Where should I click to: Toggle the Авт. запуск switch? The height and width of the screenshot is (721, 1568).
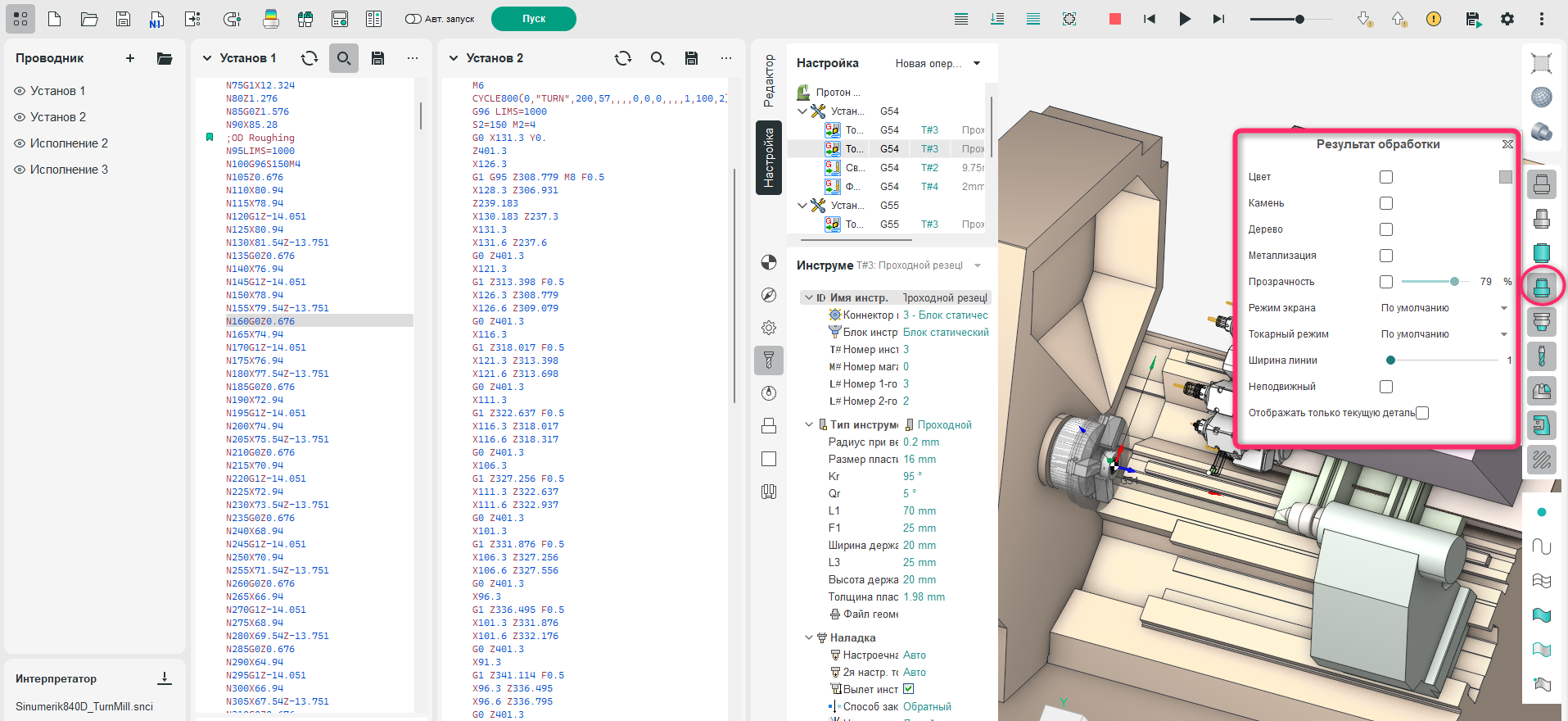413,19
